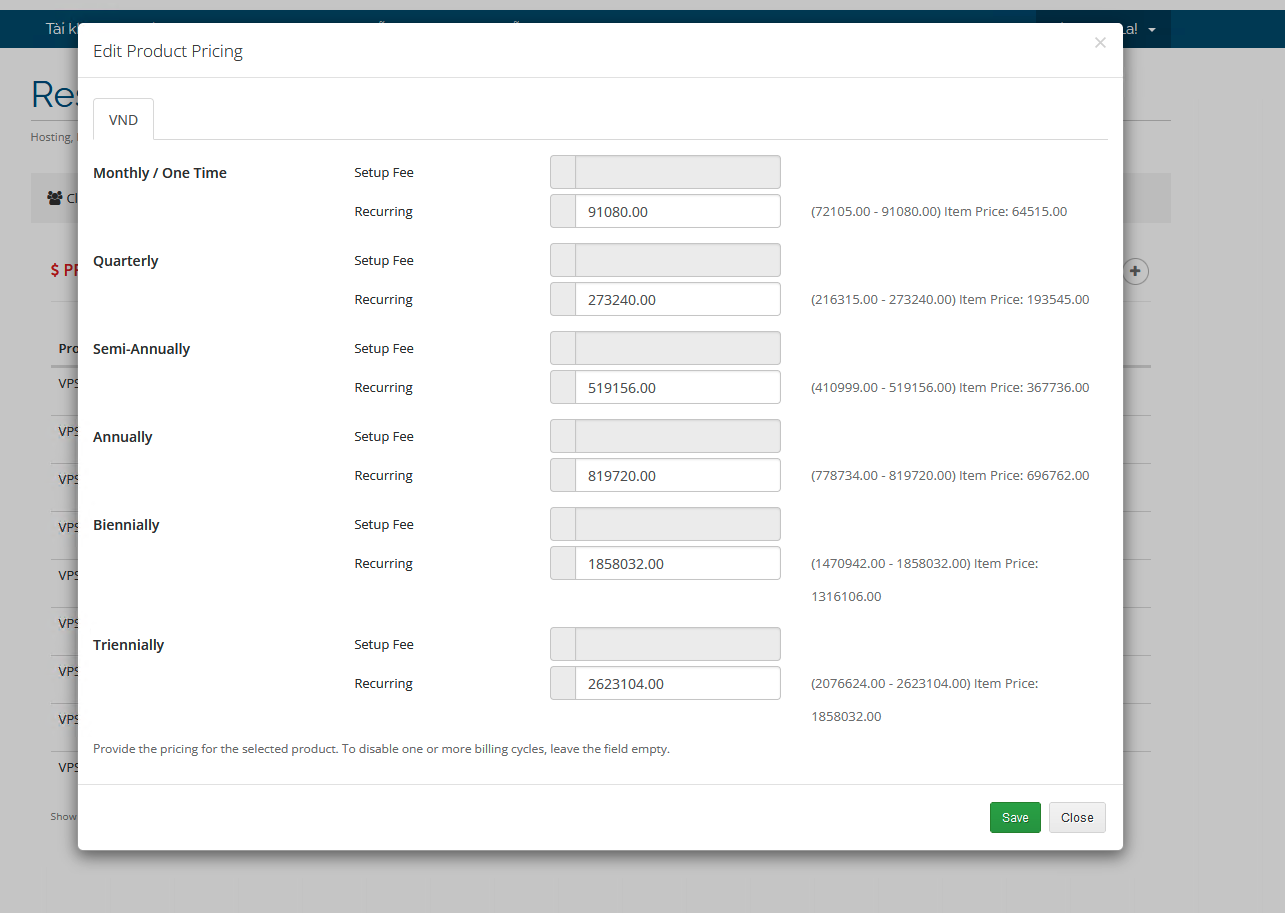Click the Biennially Recurring price input

point(677,564)
